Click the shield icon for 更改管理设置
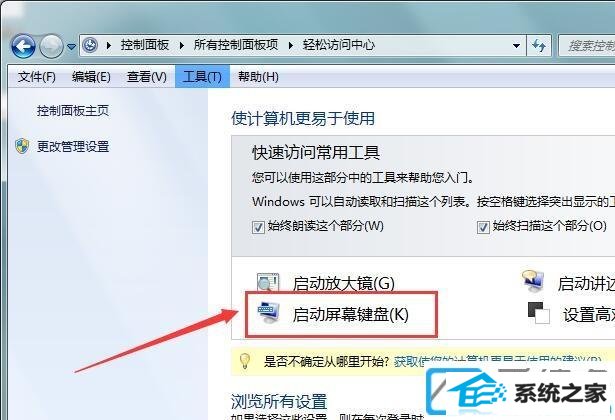The image size is (615, 420). [x=22, y=146]
